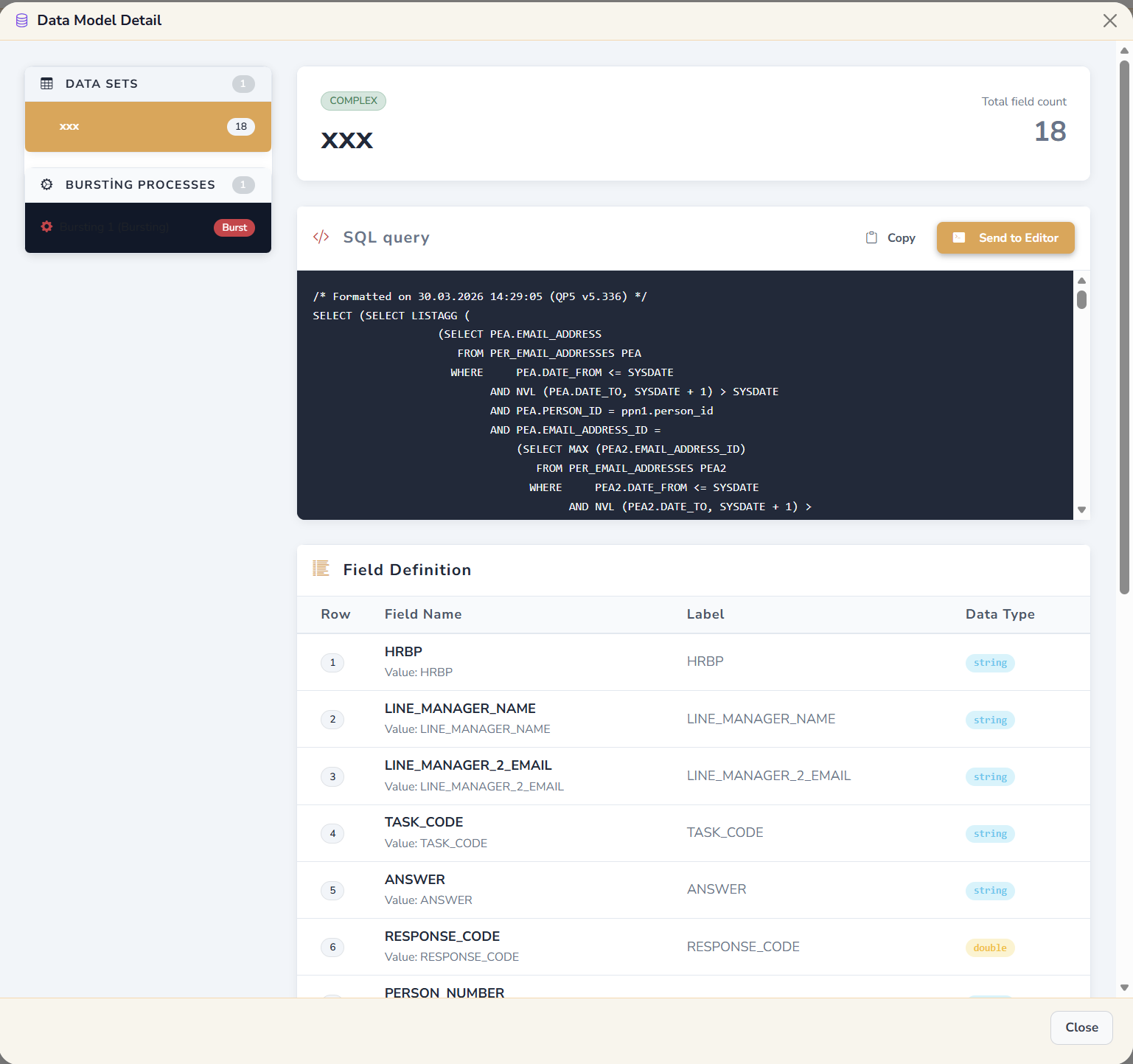Open the BURSTİNG PROCESSES section header
Viewport: 1133px width, 1064px height.
[148, 184]
